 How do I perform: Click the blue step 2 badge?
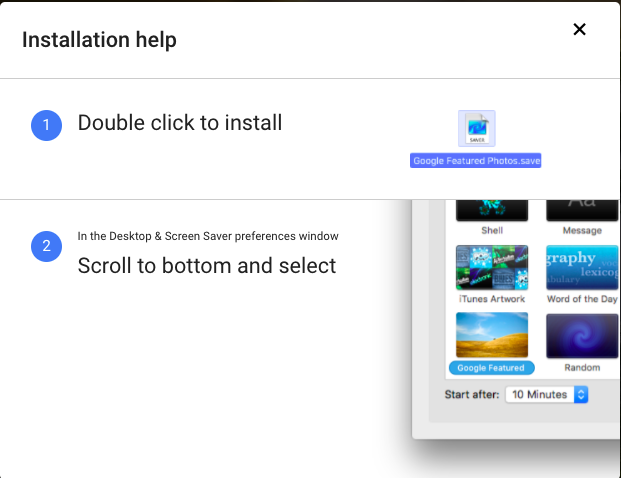point(46,246)
